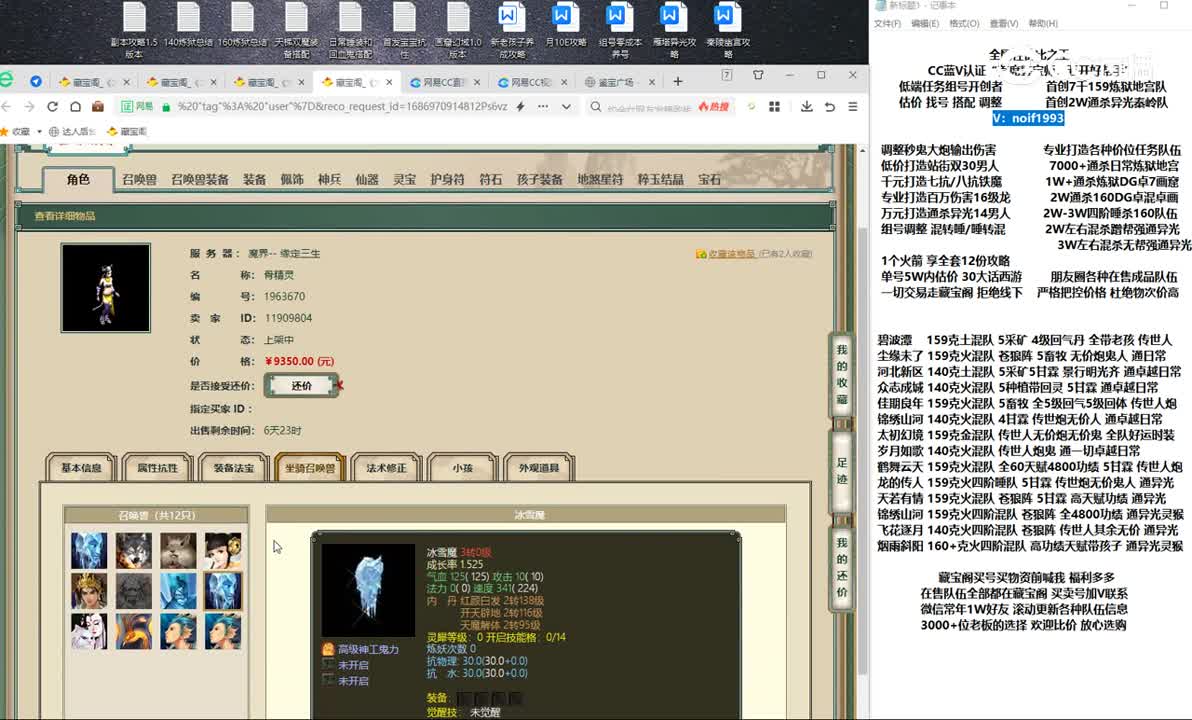Switch to 小孩 sub-tab
Image resolution: width=1192 pixels, height=720 pixels.
pos(463,468)
